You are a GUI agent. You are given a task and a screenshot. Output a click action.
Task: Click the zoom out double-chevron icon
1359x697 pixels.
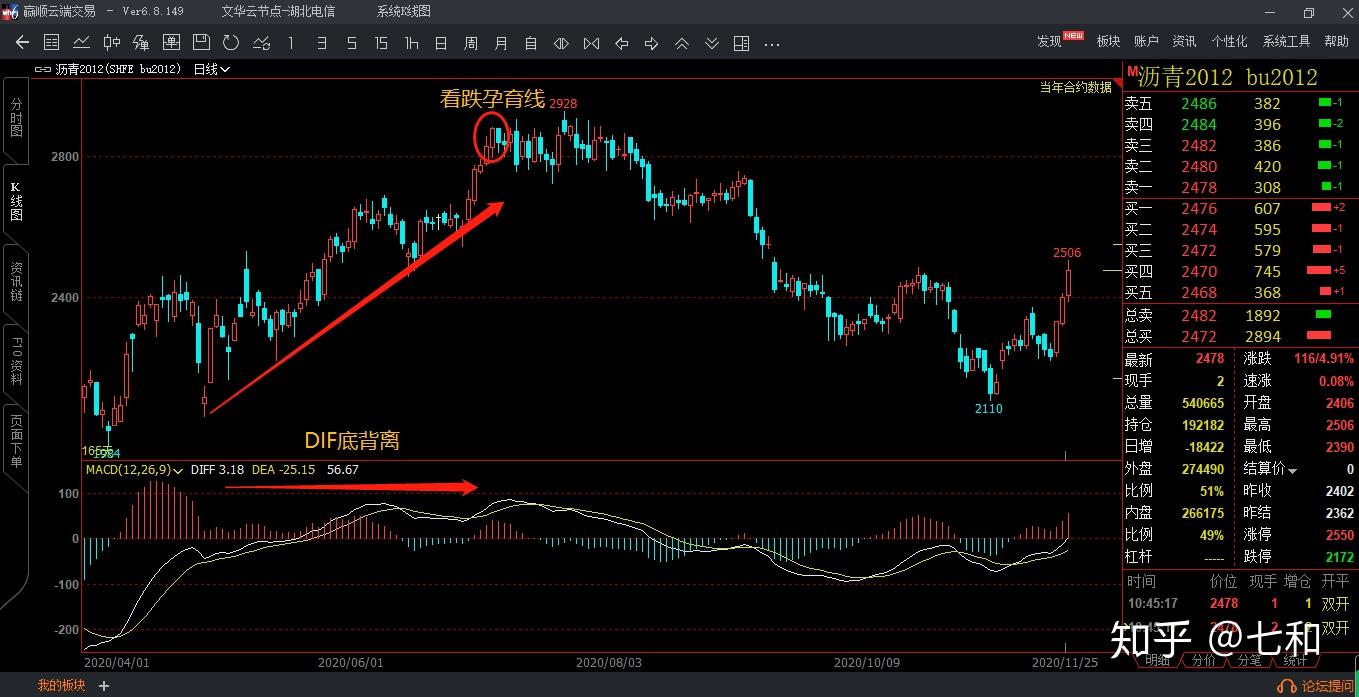pyautogui.click(x=711, y=43)
